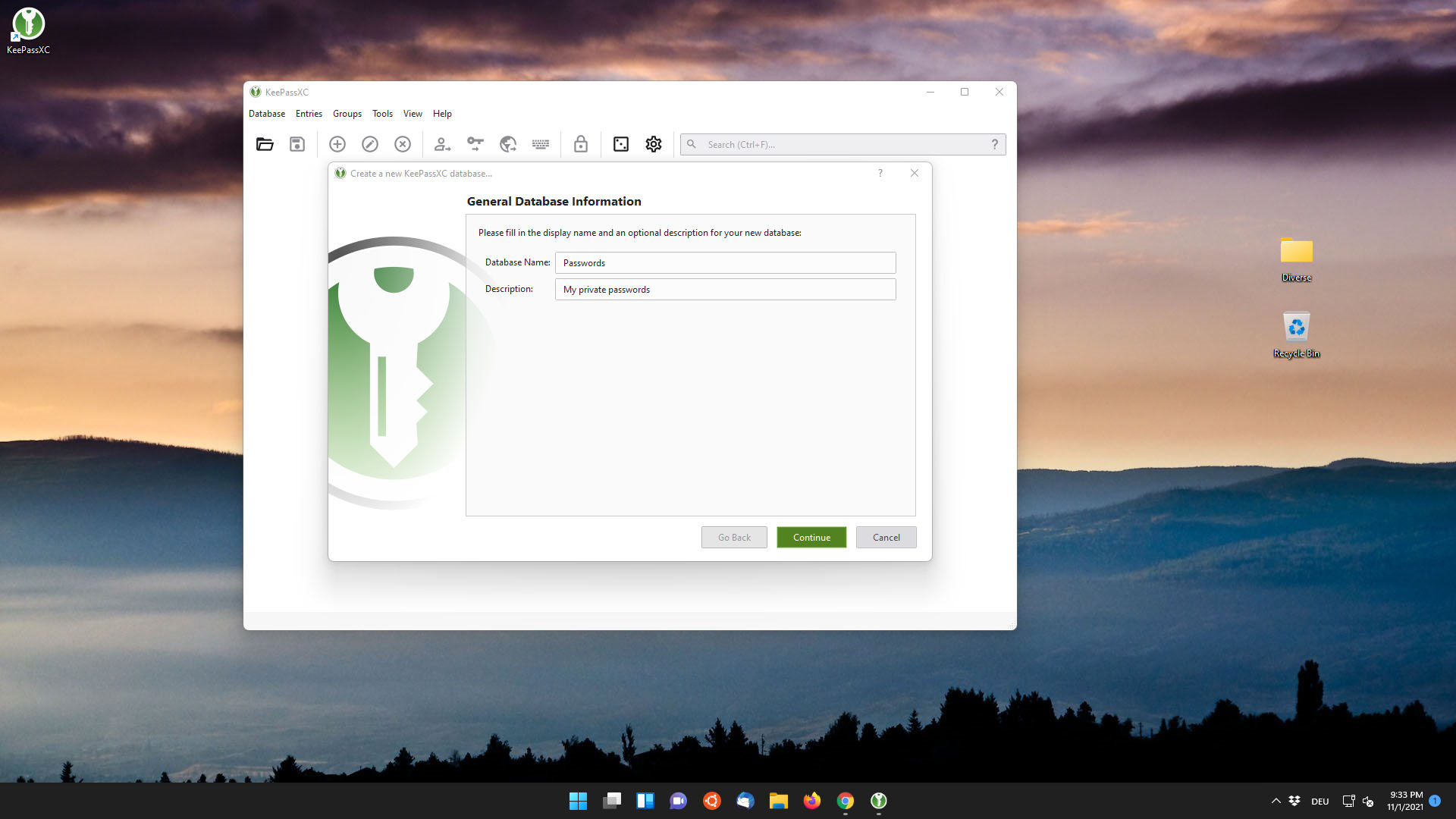1456x819 pixels.
Task: Open Widgets from the taskbar
Action: tap(645, 801)
